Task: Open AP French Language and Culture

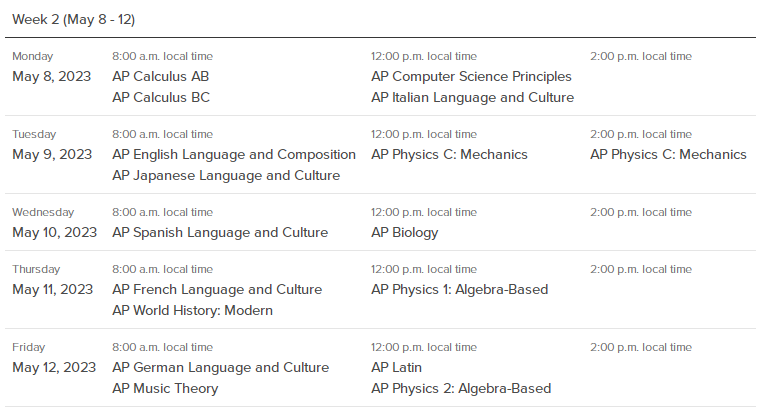Action: [x=217, y=289]
